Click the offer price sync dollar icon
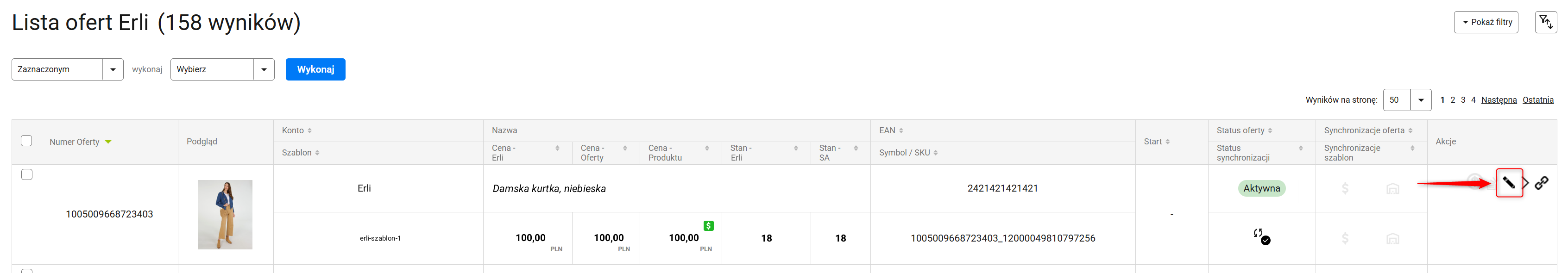1568x273 pixels. [1345, 188]
